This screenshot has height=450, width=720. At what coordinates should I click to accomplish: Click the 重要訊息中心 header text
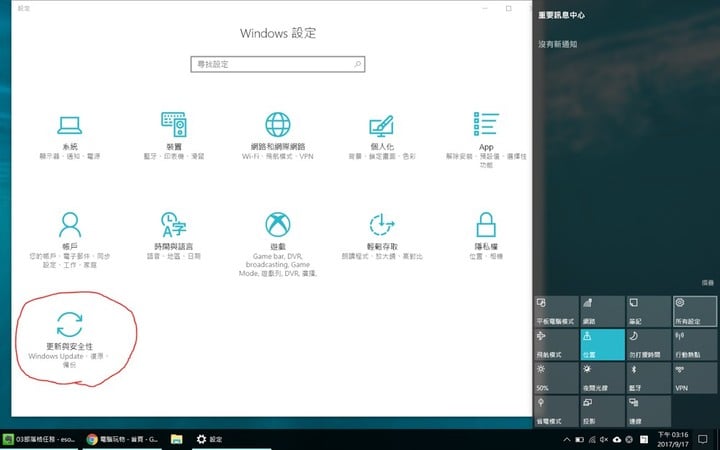point(561,15)
